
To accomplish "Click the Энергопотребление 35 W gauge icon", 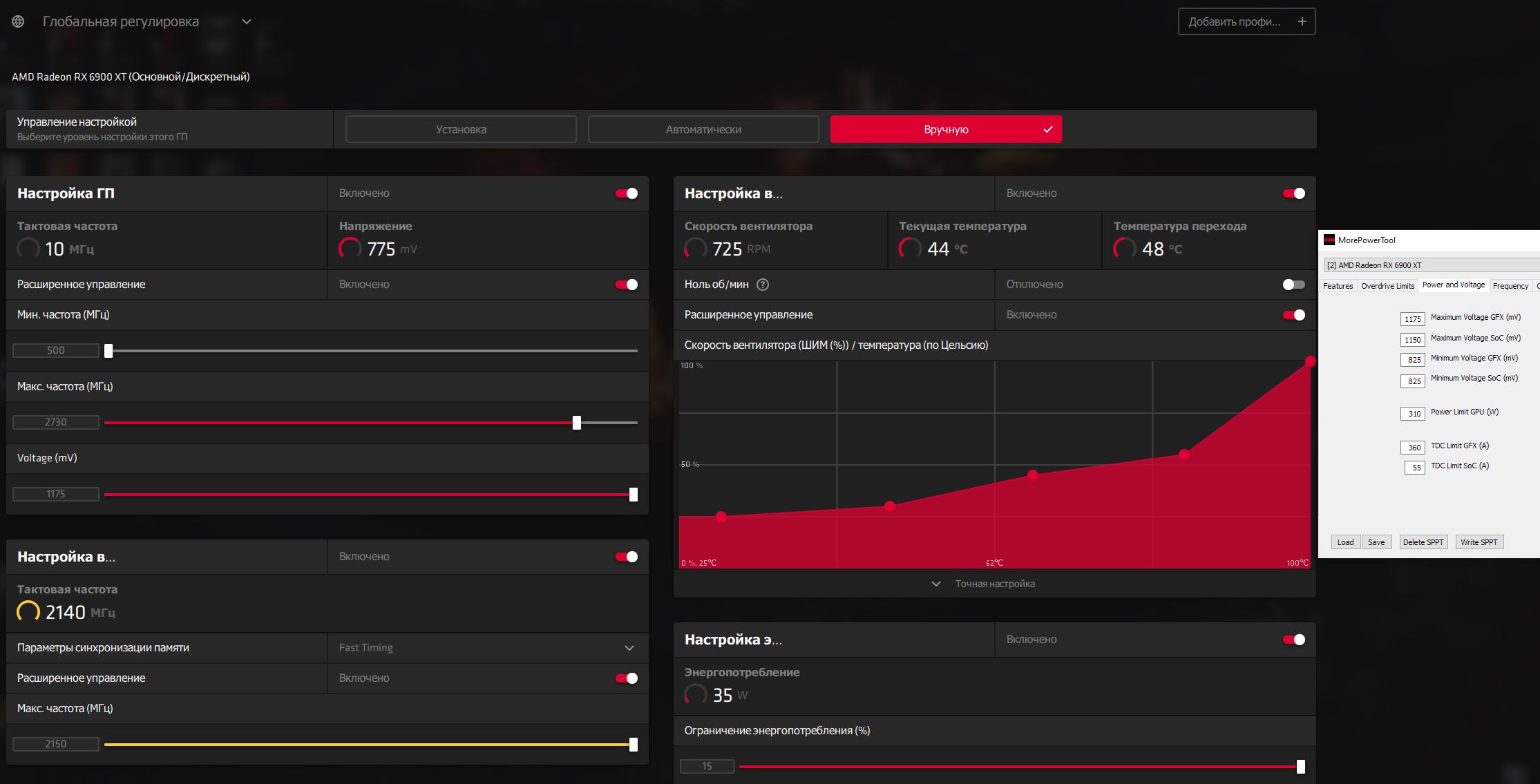I will 696,694.
